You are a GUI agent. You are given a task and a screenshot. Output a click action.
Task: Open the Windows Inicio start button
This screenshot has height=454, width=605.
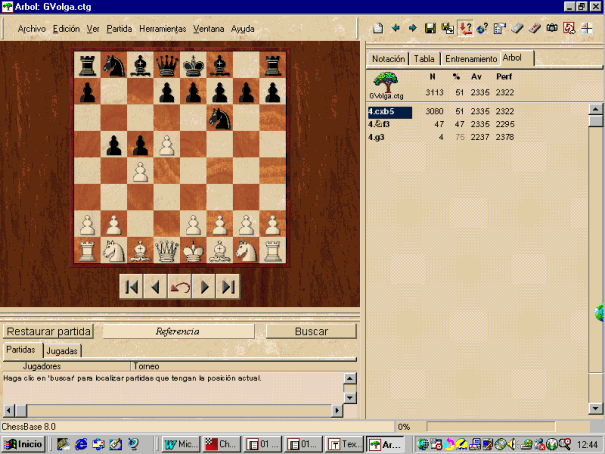point(25,444)
